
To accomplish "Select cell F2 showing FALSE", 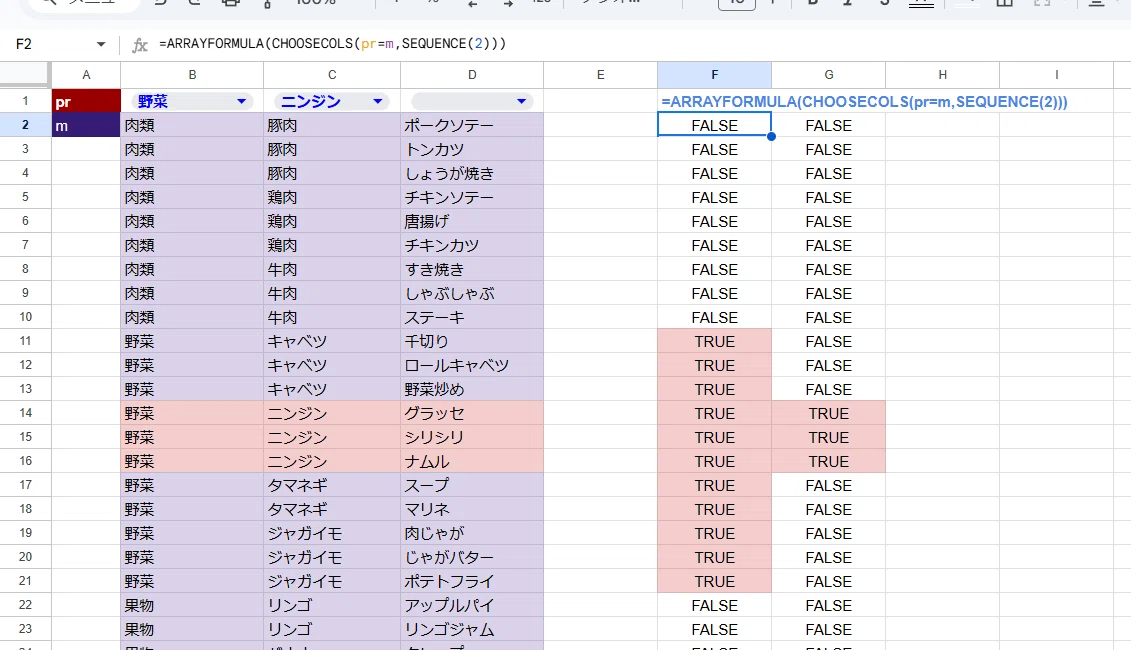I will pyautogui.click(x=714, y=125).
